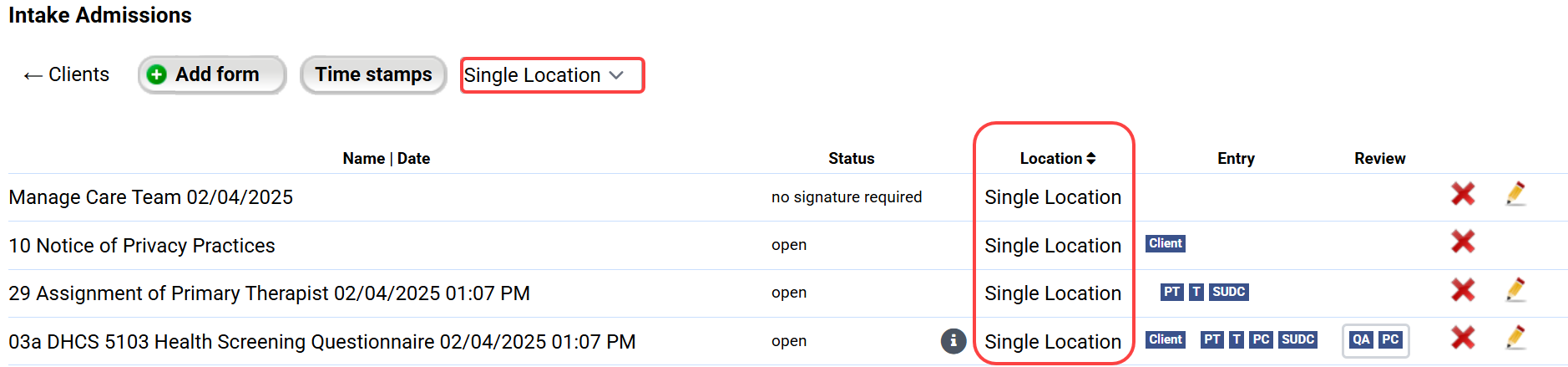Viewport: 1568px width, 367px height.
Task: Click QA review badge on Health Screening row
Action: (x=1361, y=339)
